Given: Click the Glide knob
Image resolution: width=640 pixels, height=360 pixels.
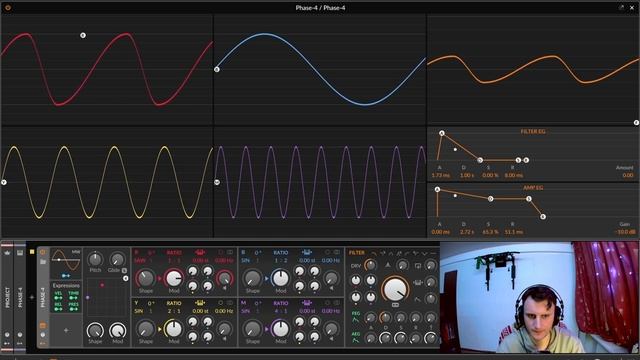Looking at the screenshot, I should click(x=117, y=259).
